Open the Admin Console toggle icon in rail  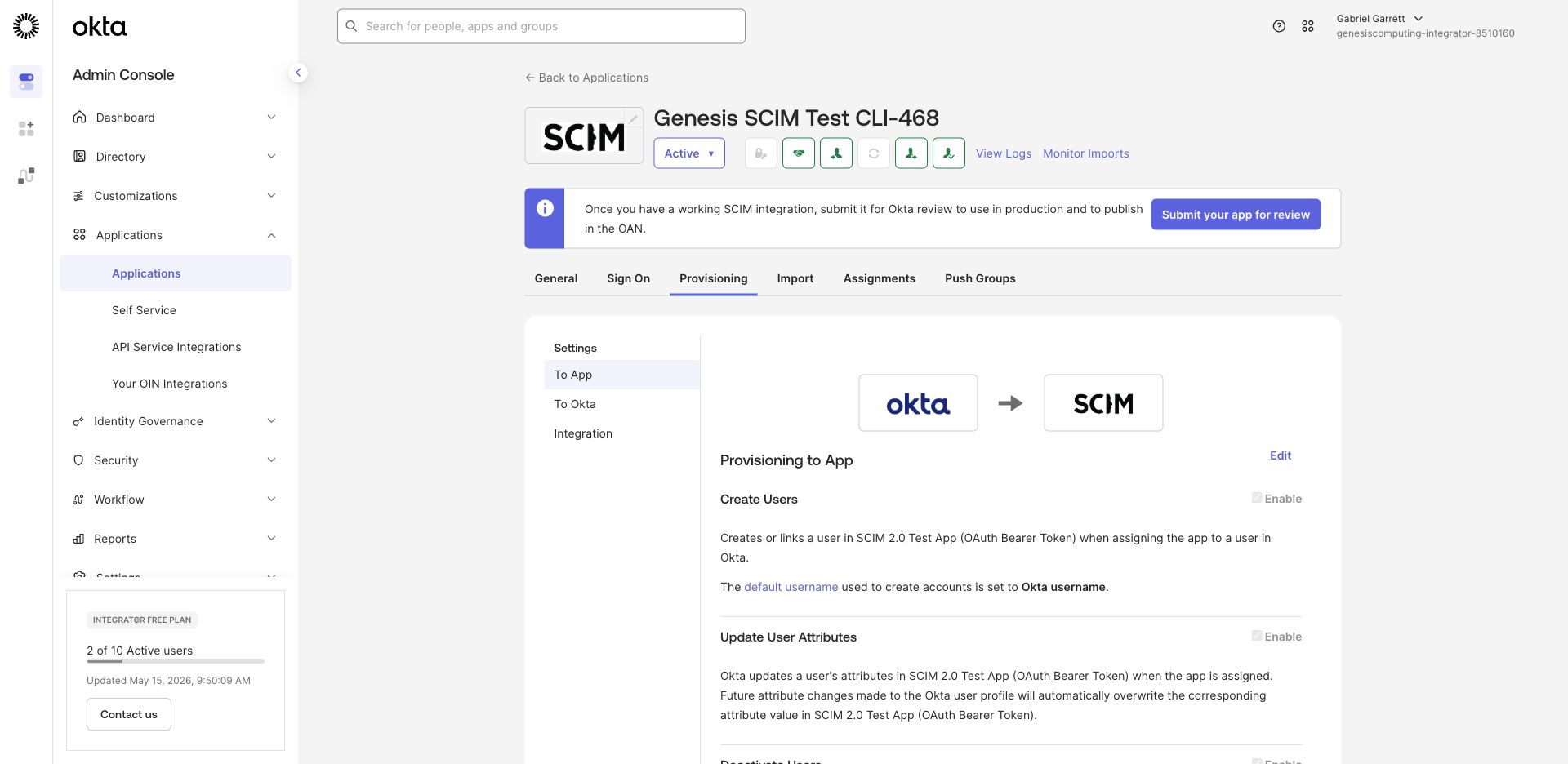26,82
